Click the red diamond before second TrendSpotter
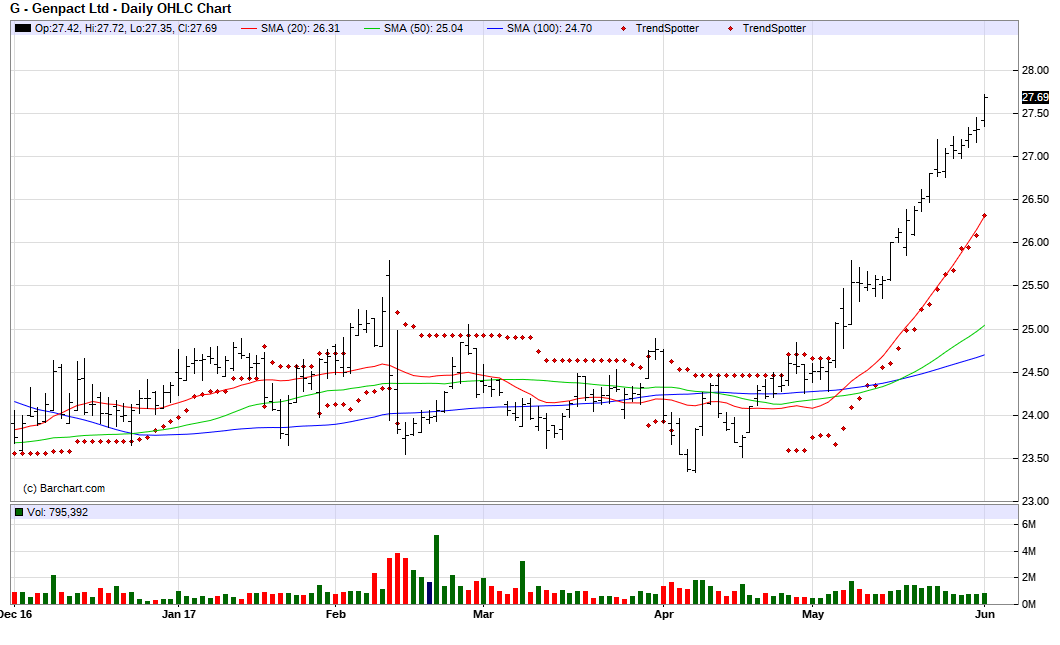 pos(730,28)
